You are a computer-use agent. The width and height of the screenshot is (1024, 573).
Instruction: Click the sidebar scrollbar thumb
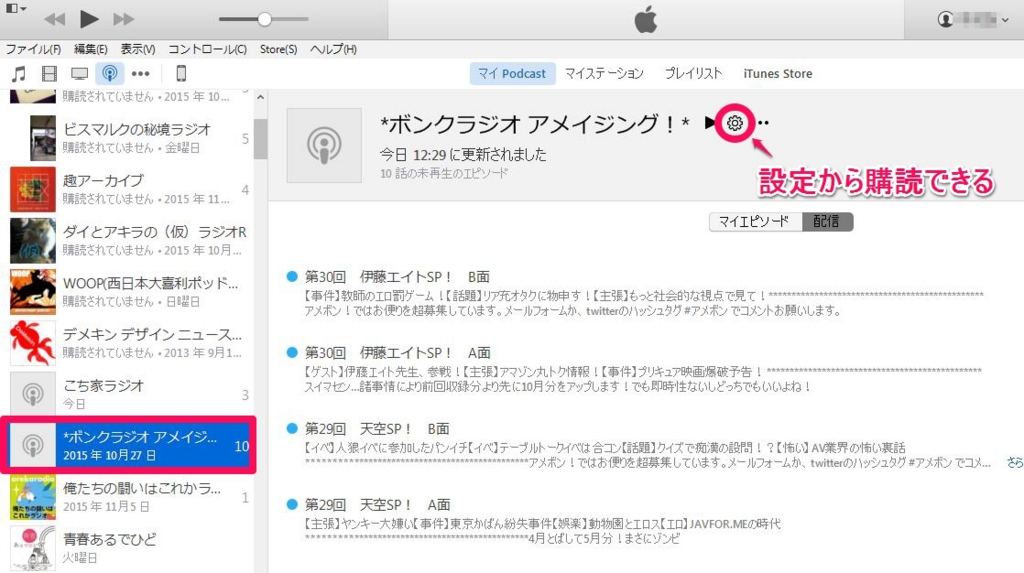(x=261, y=139)
